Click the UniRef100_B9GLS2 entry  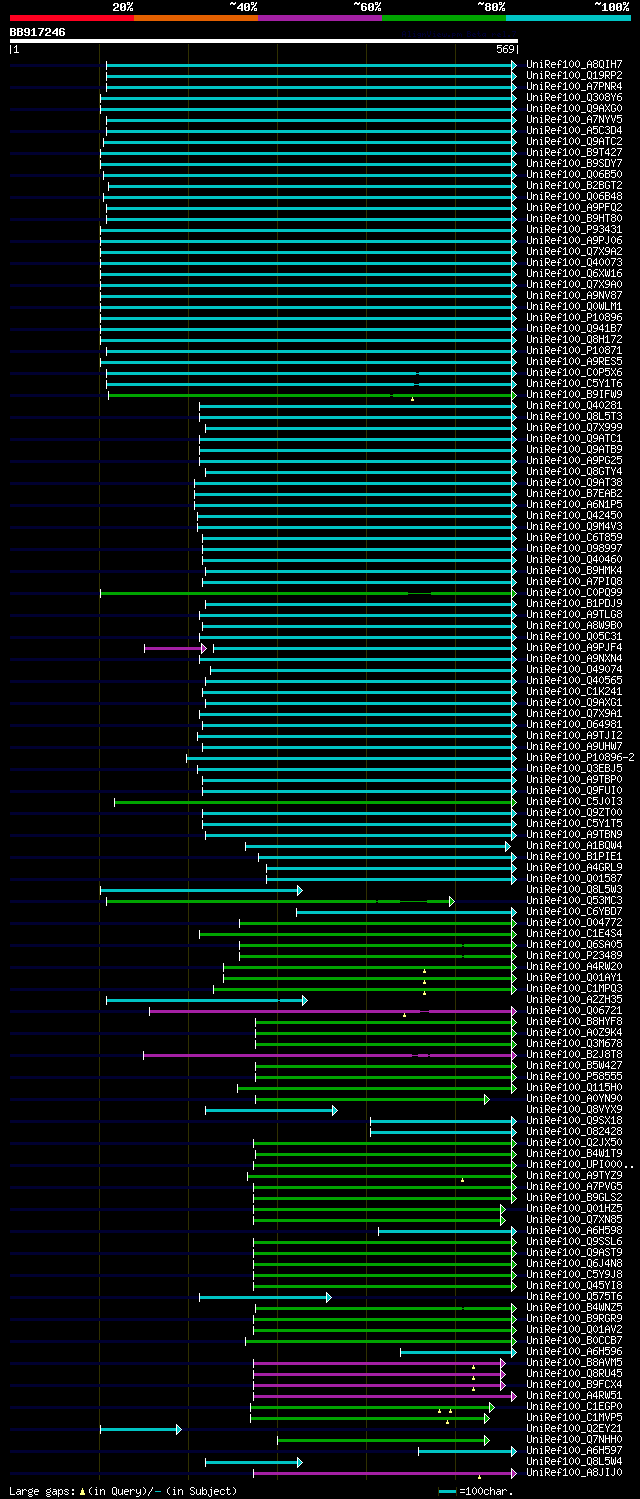(x=574, y=1197)
